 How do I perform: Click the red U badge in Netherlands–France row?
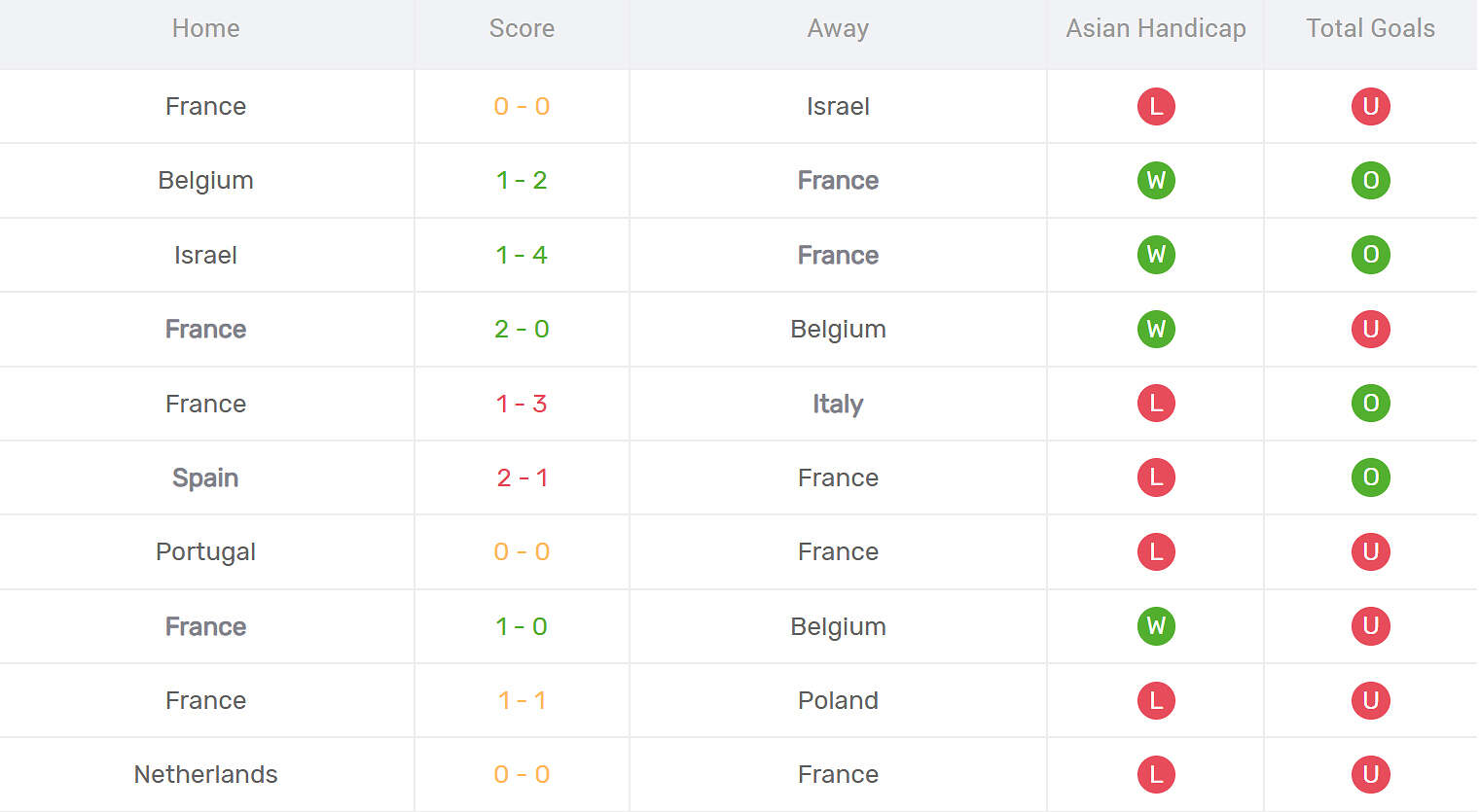1370,774
